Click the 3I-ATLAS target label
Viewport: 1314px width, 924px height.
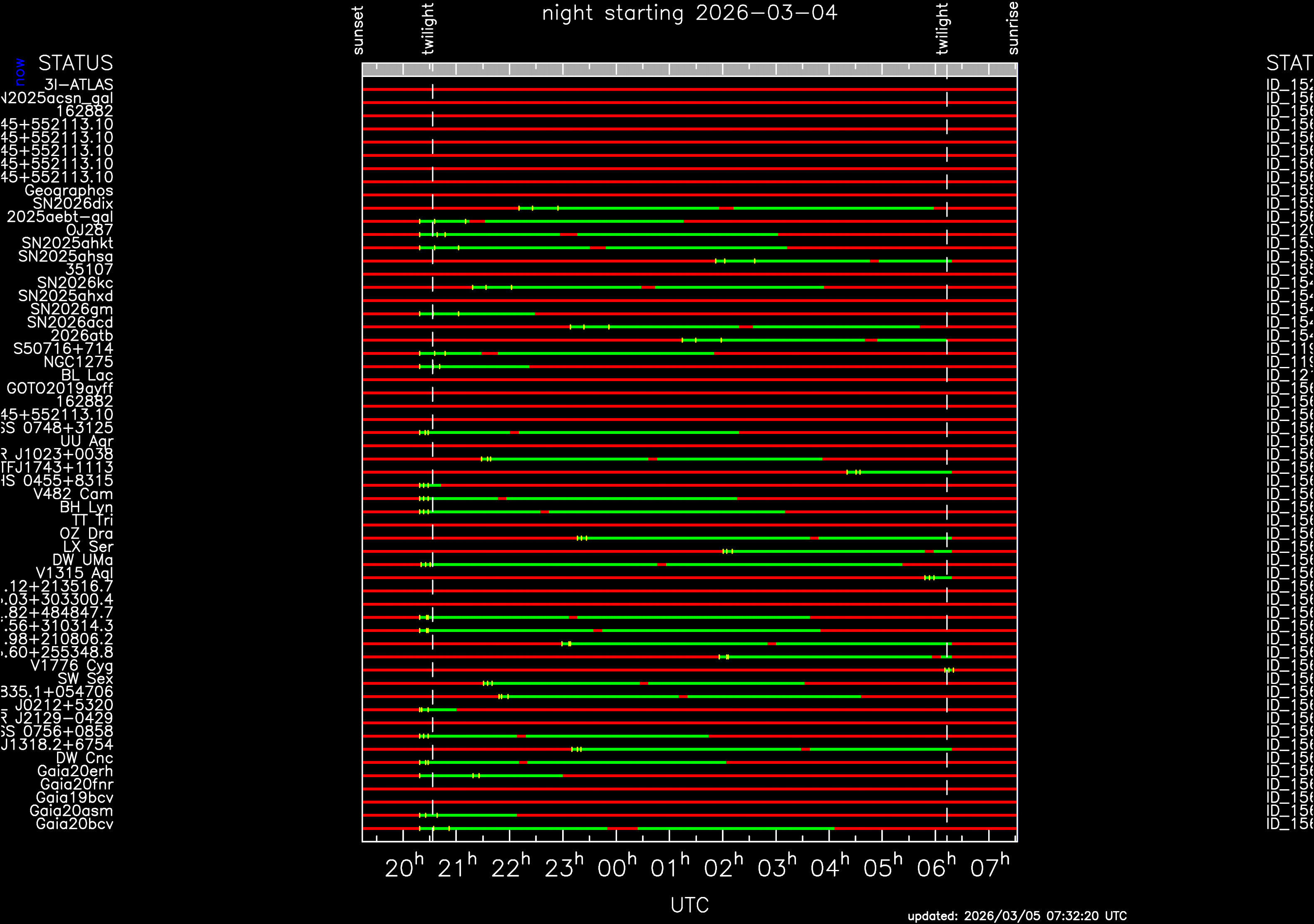pyautogui.click(x=78, y=85)
